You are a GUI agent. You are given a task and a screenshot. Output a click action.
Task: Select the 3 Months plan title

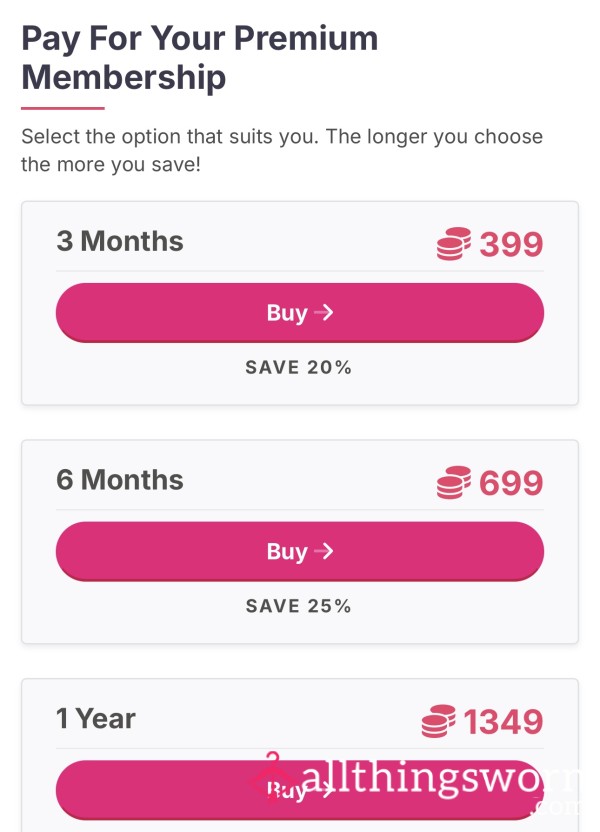[120, 241]
